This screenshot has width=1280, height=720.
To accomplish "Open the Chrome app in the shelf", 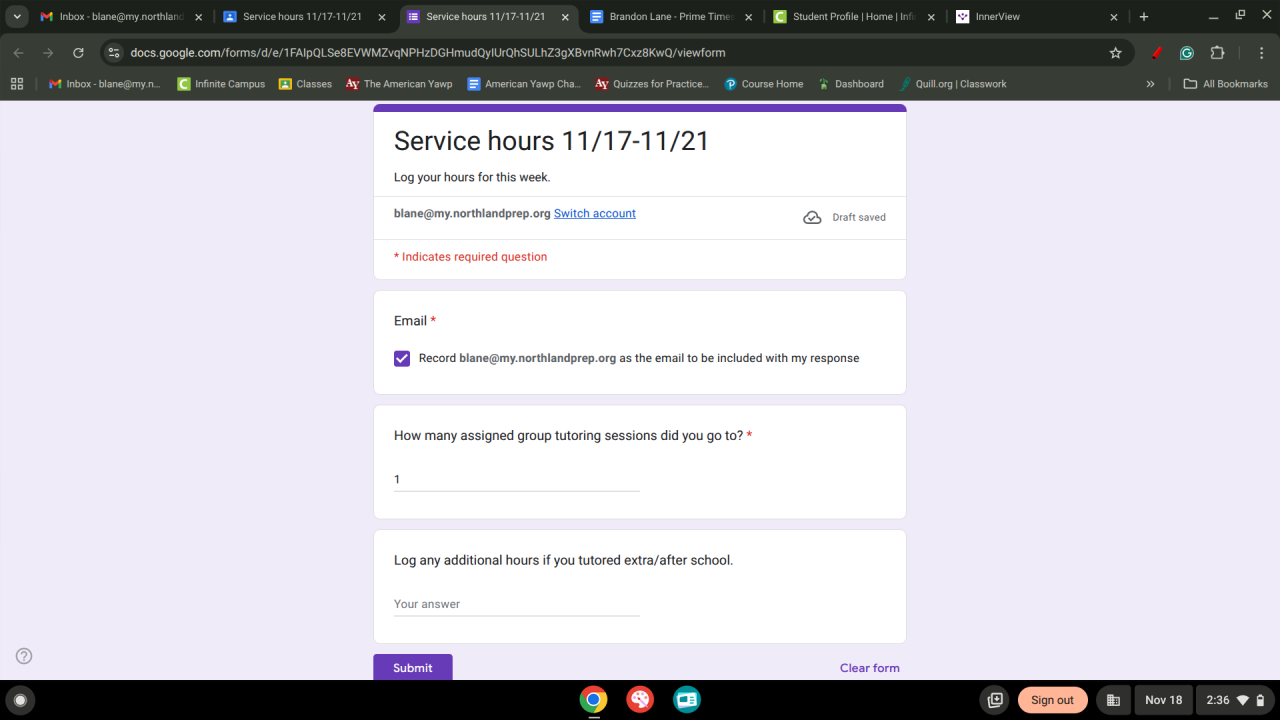I will pos(593,700).
